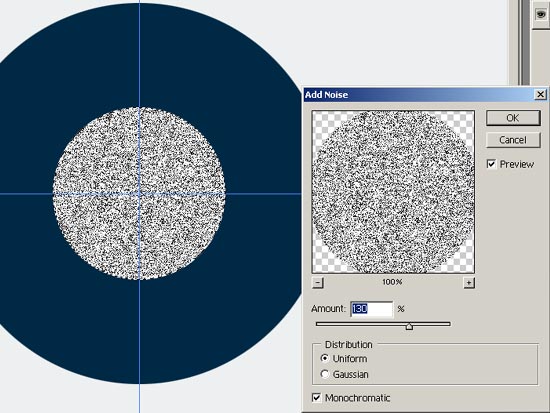550x413 pixels.
Task: Confirm noise settings with OK
Action: coord(513,118)
